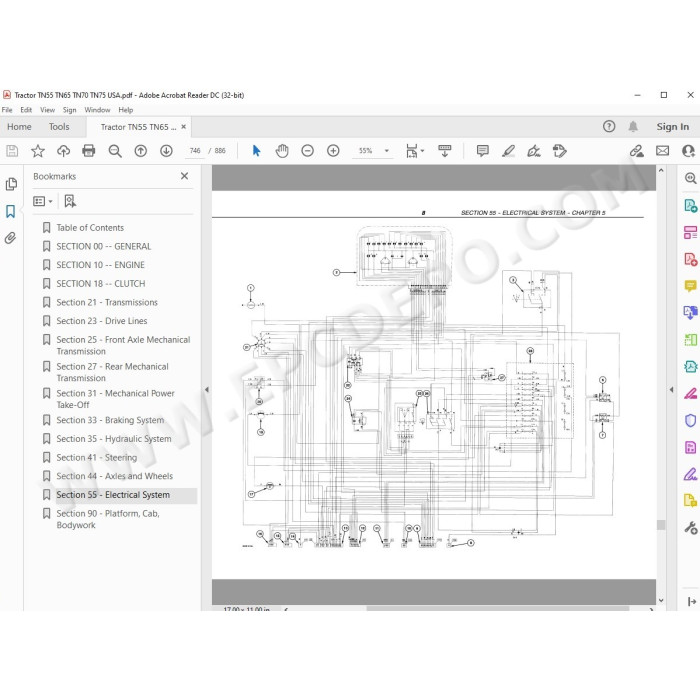
Task: Open attachments paperclip panel
Action: pos(11,238)
